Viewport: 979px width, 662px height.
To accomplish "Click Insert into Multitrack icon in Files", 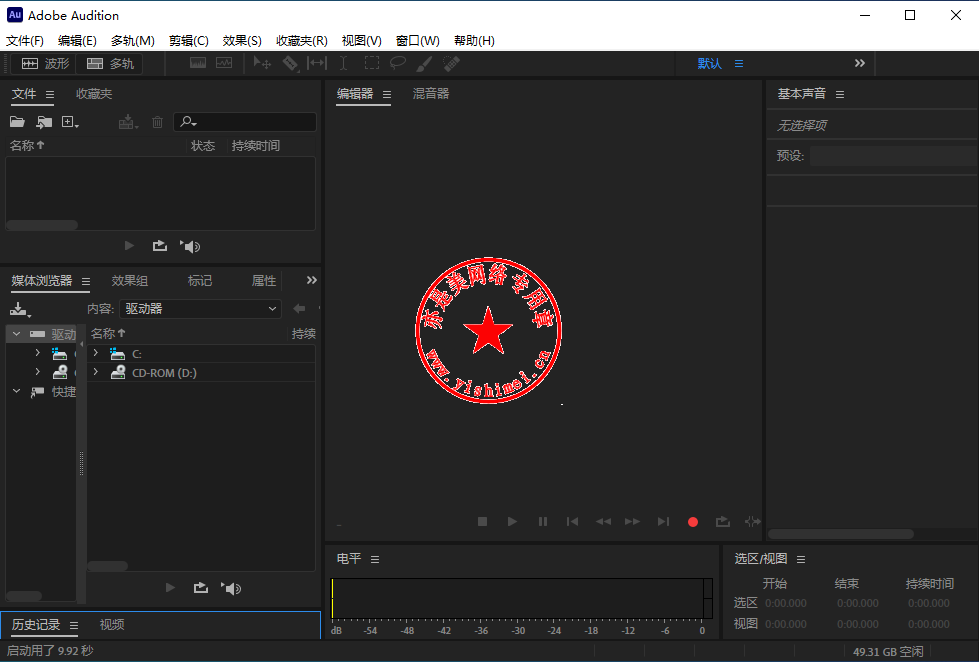I will [x=128, y=122].
